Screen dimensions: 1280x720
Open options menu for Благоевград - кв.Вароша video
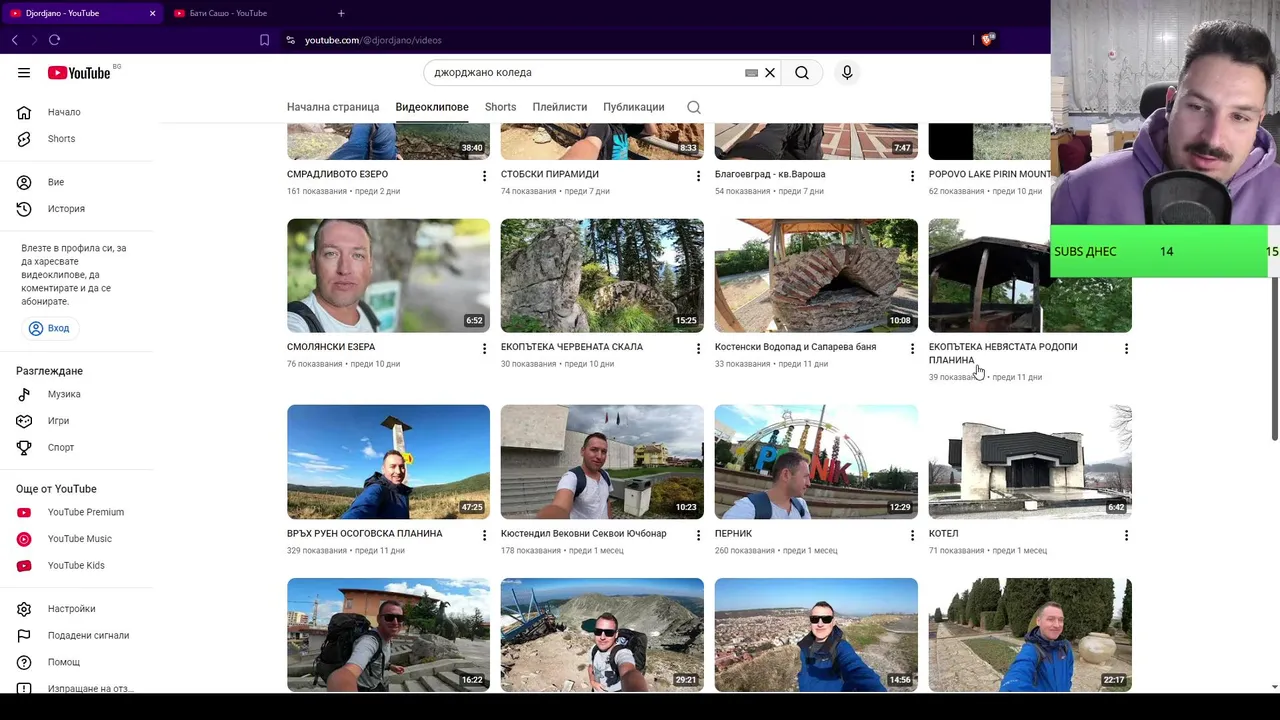[x=912, y=176]
